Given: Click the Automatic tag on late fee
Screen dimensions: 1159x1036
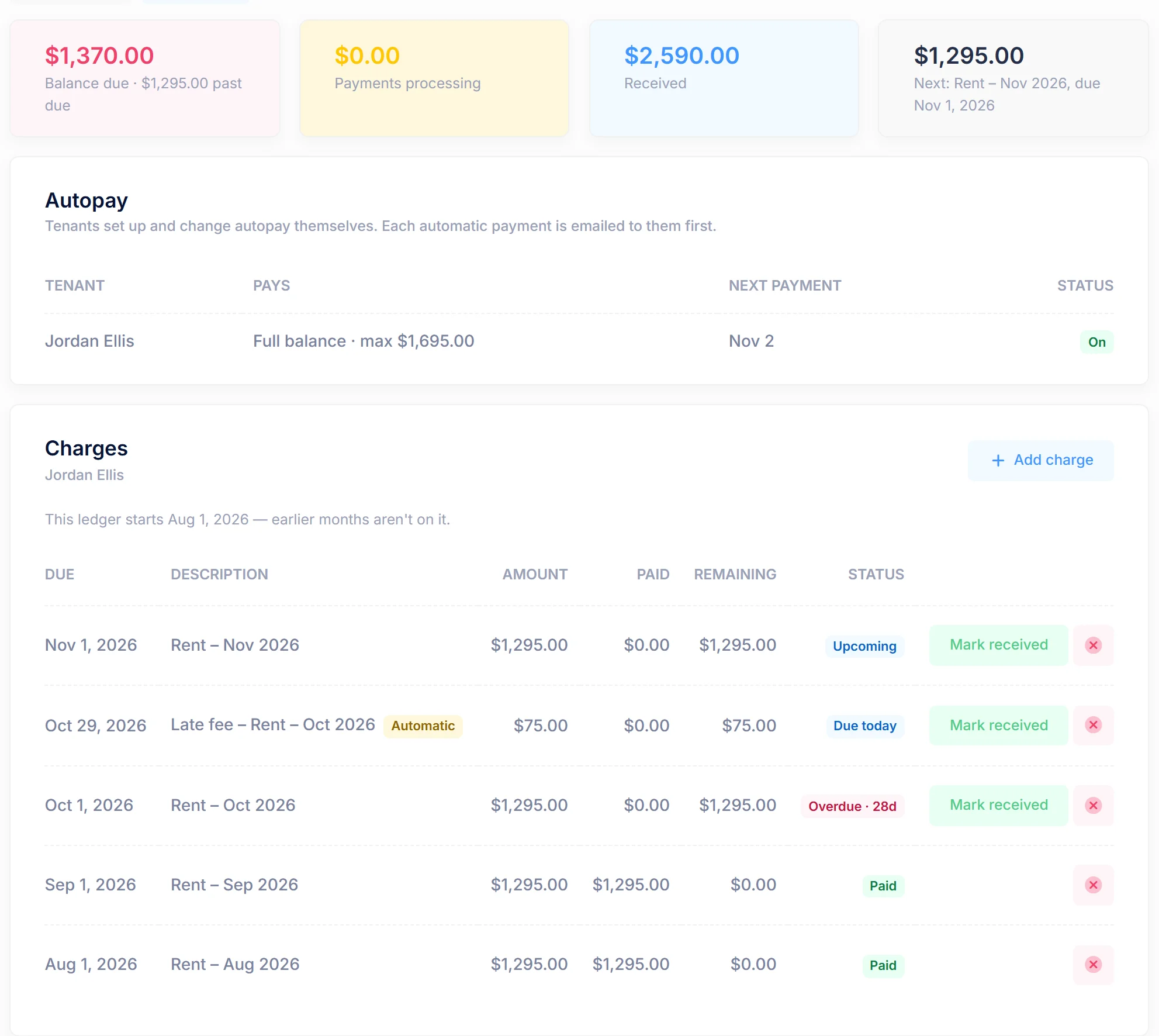Looking at the screenshot, I should pos(423,726).
